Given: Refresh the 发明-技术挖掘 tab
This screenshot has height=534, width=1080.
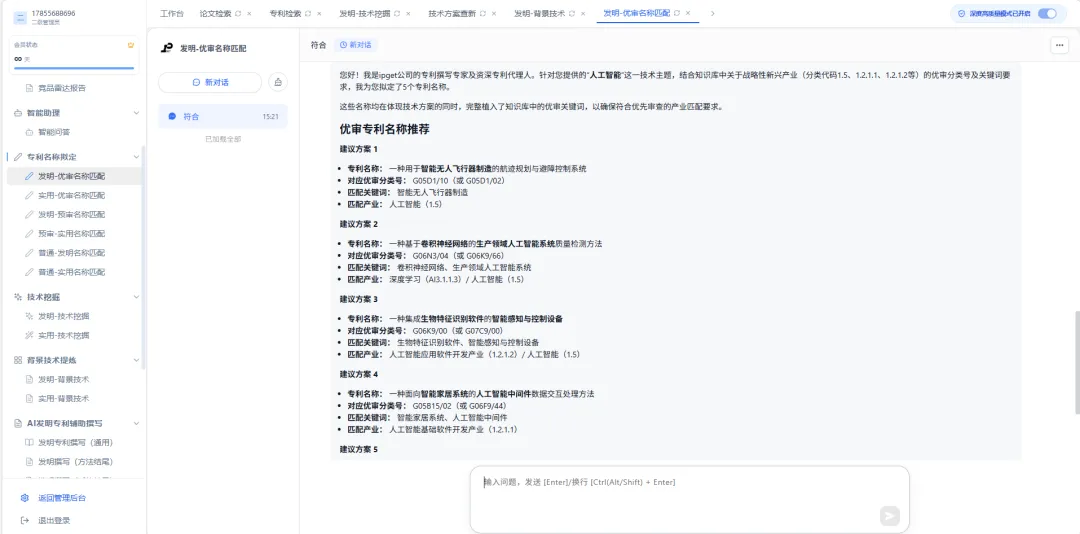Looking at the screenshot, I should (x=397, y=14).
